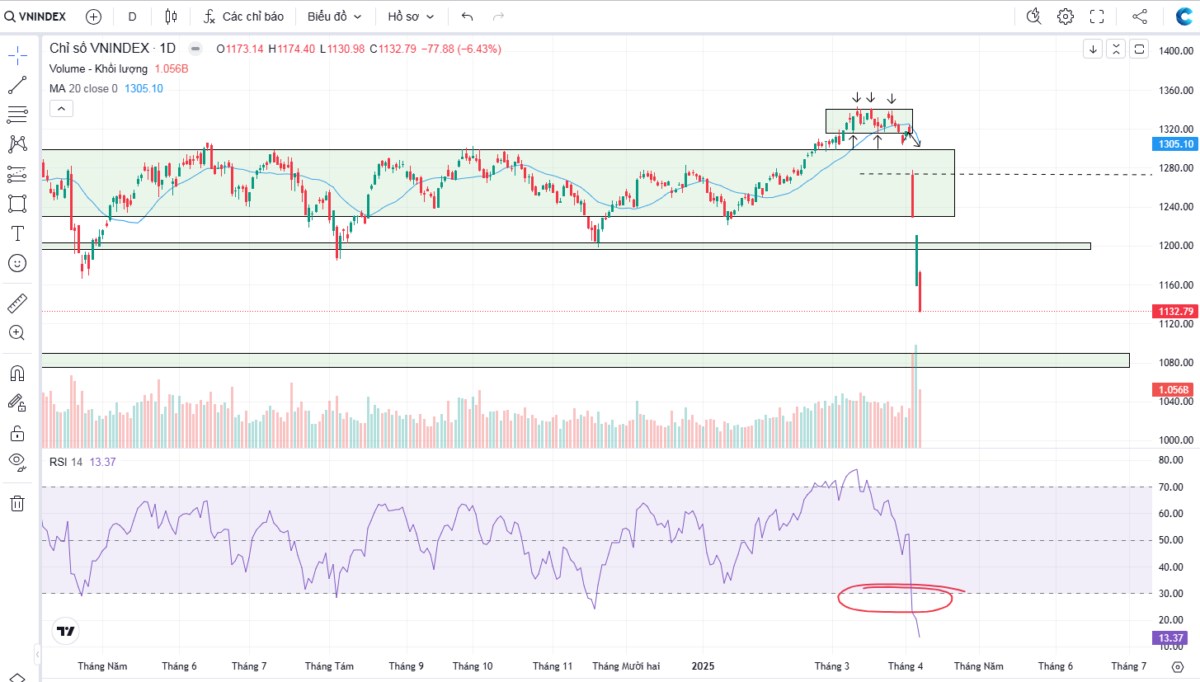Activate the zoom-in magnifier tool
This screenshot has height=682, width=1200.
click(x=17, y=332)
